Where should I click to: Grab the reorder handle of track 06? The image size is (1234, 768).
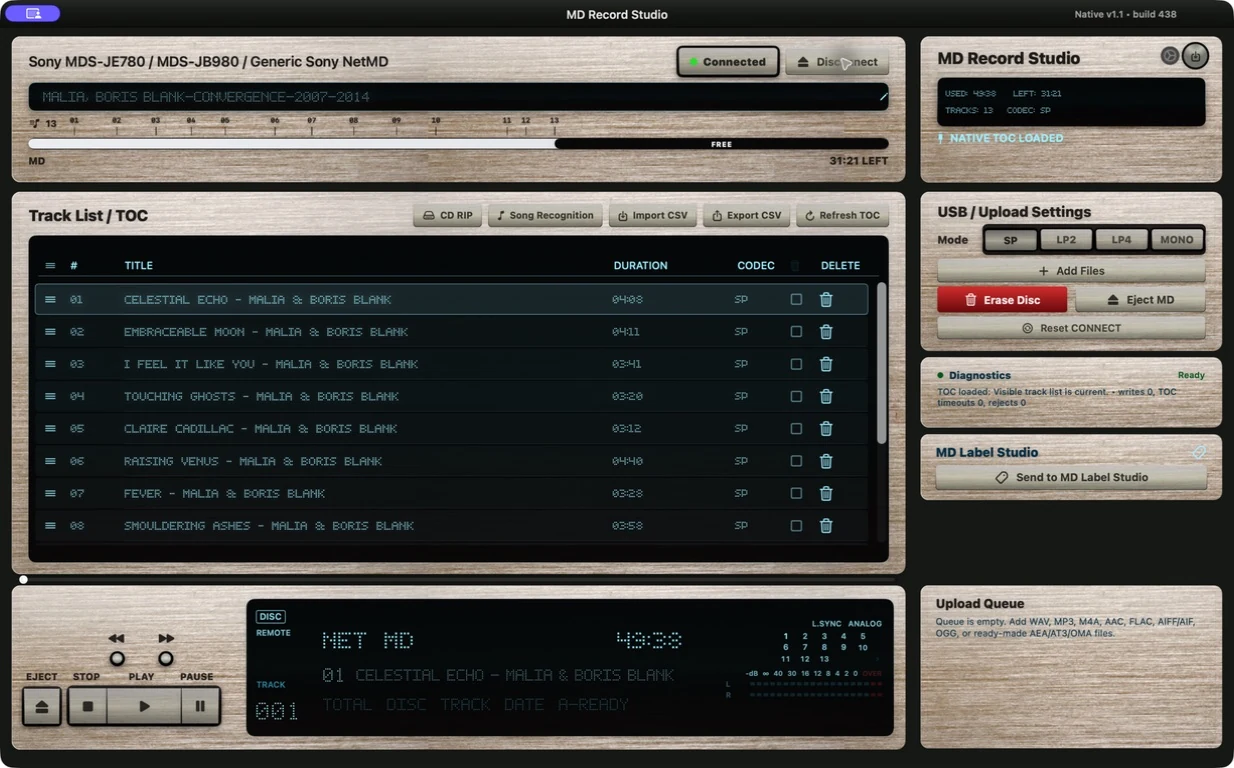coord(50,461)
